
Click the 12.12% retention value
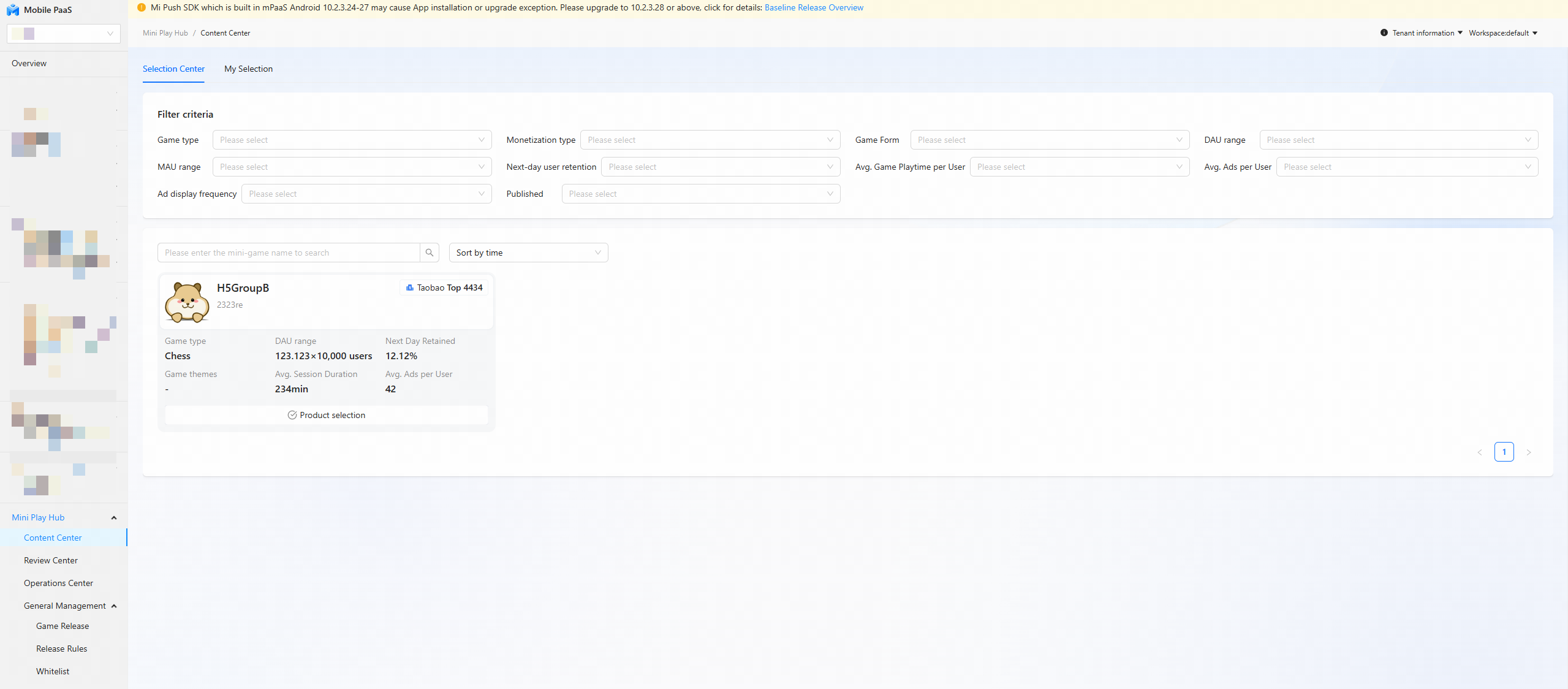[x=401, y=356]
